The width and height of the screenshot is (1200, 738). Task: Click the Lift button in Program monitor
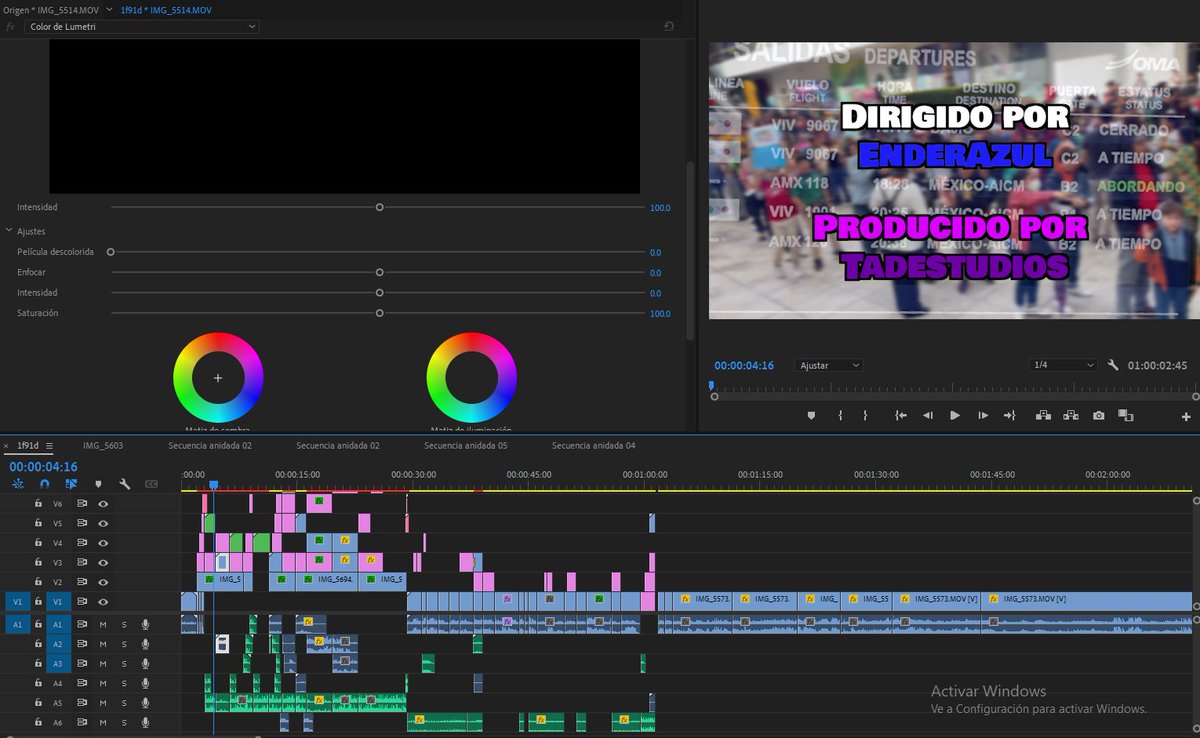coord(1043,415)
